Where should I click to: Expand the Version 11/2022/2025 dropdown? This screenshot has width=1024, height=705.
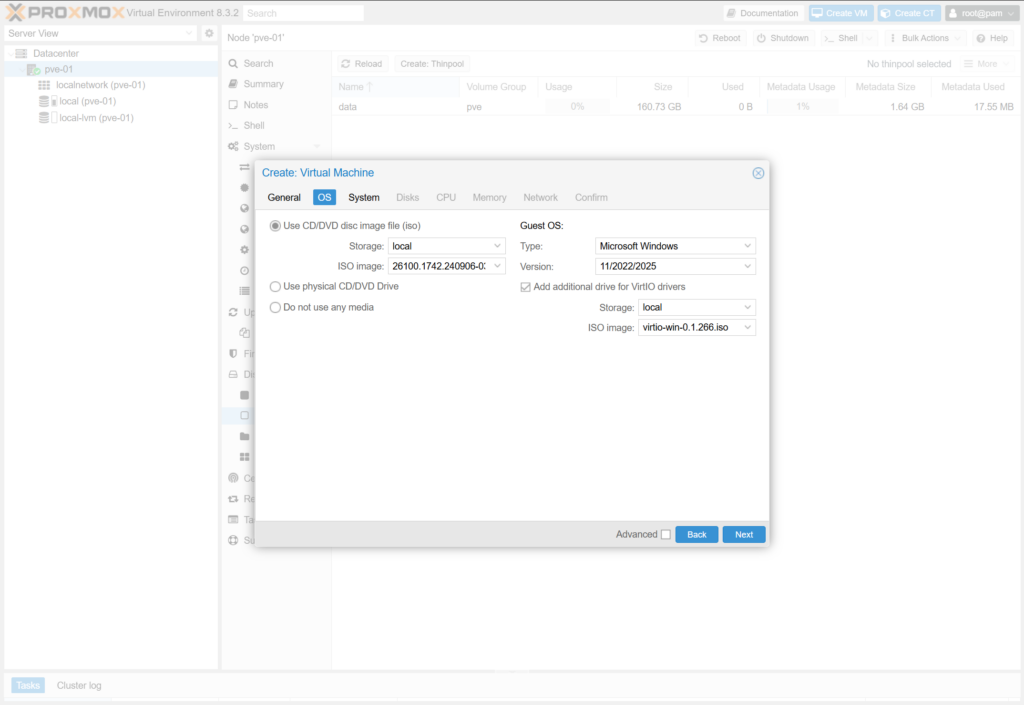pyautogui.click(x=747, y=267)
